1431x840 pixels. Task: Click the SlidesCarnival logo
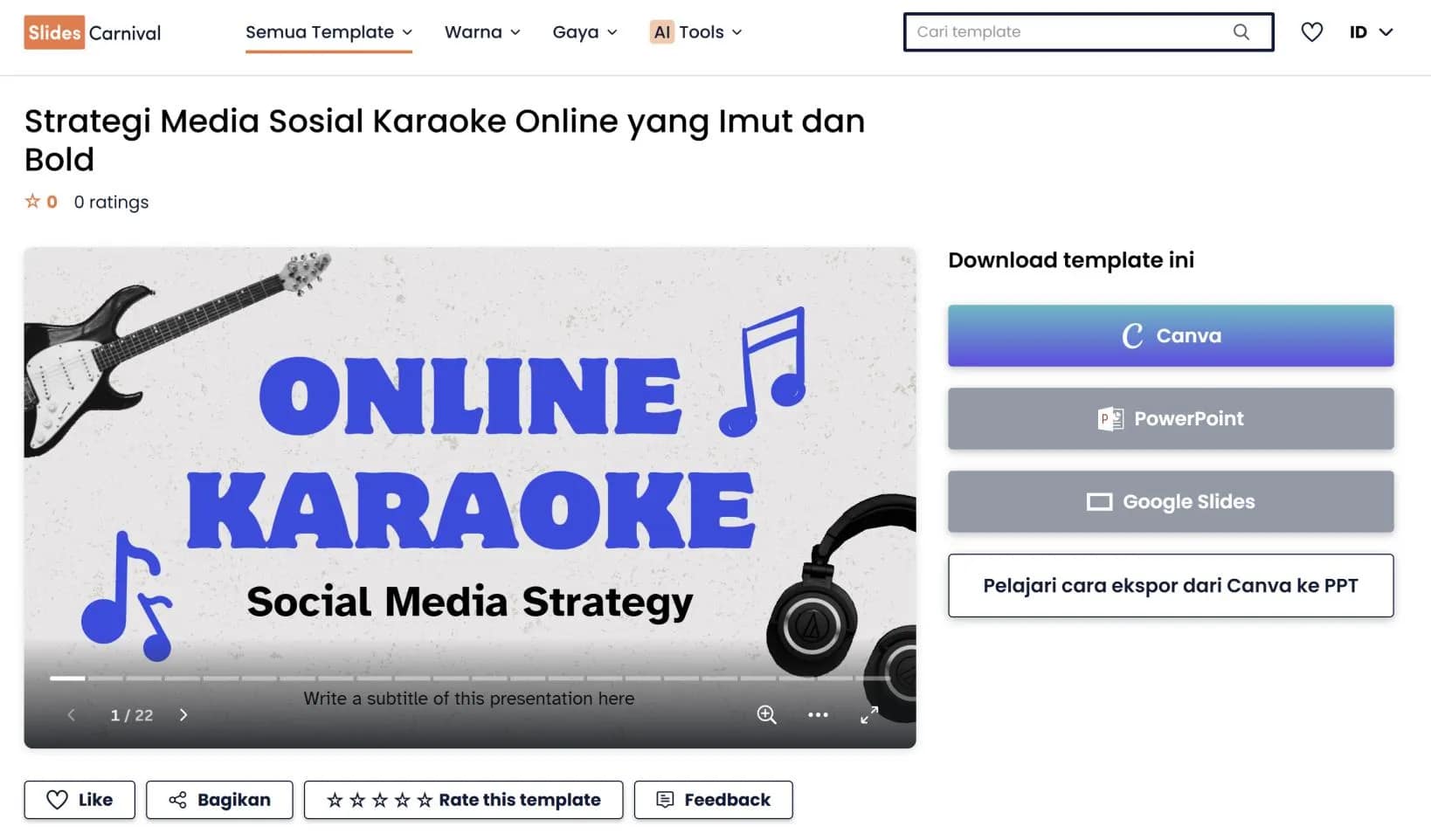pyautogui.click(x=92, y=31)
